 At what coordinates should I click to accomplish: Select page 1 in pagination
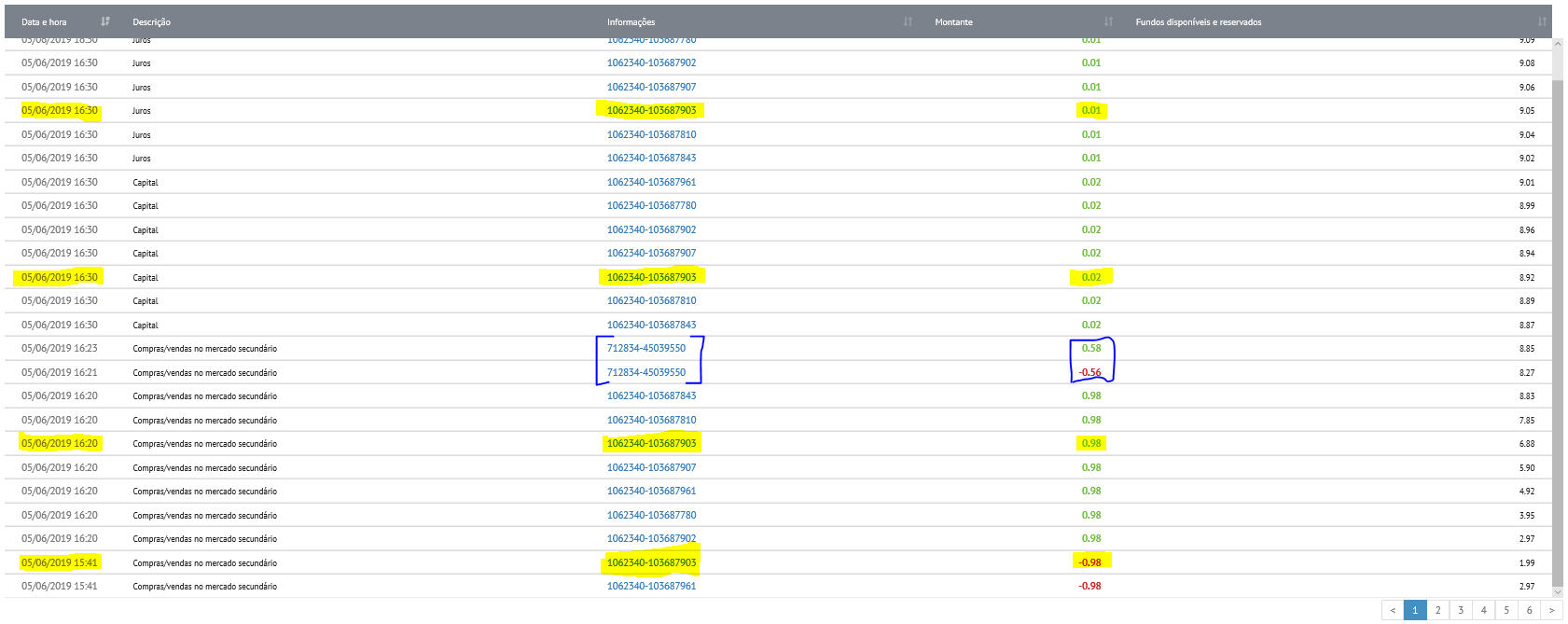click(1415, 610)
